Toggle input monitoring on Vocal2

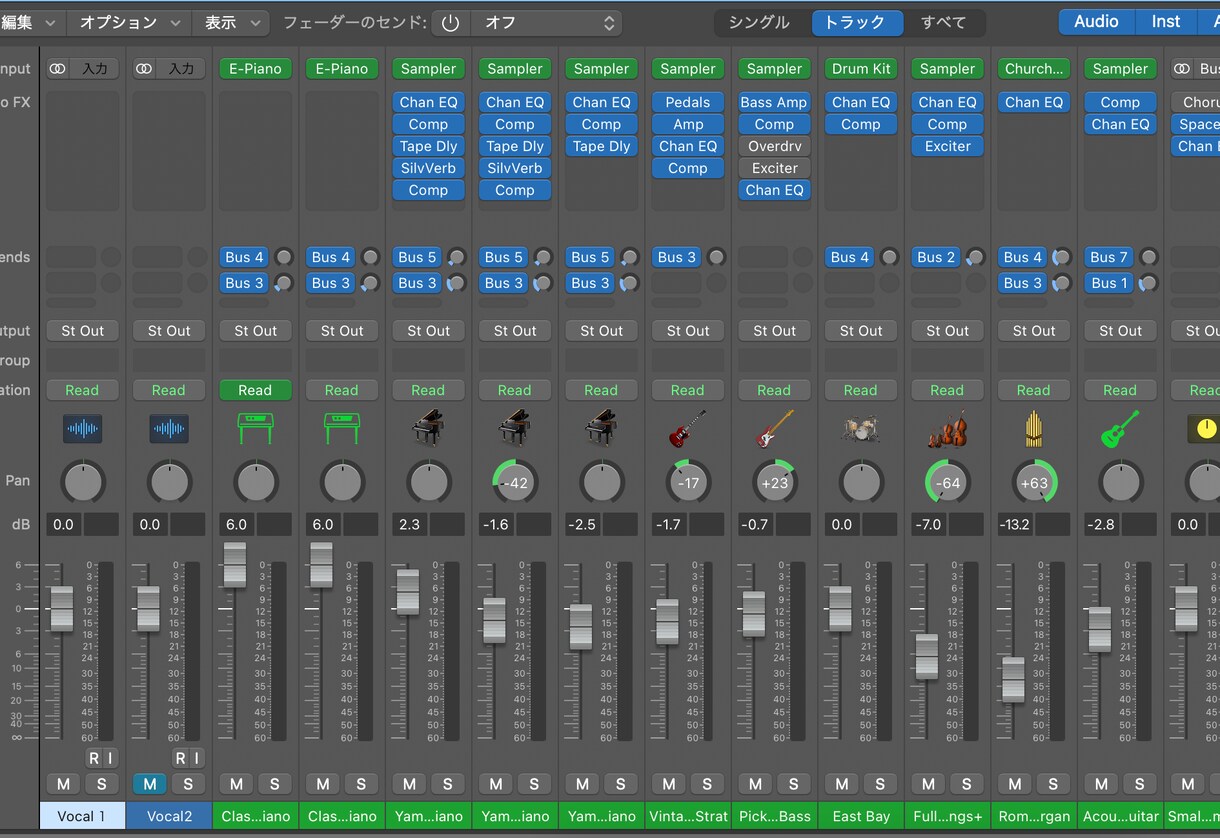click(x=196, y=758)
